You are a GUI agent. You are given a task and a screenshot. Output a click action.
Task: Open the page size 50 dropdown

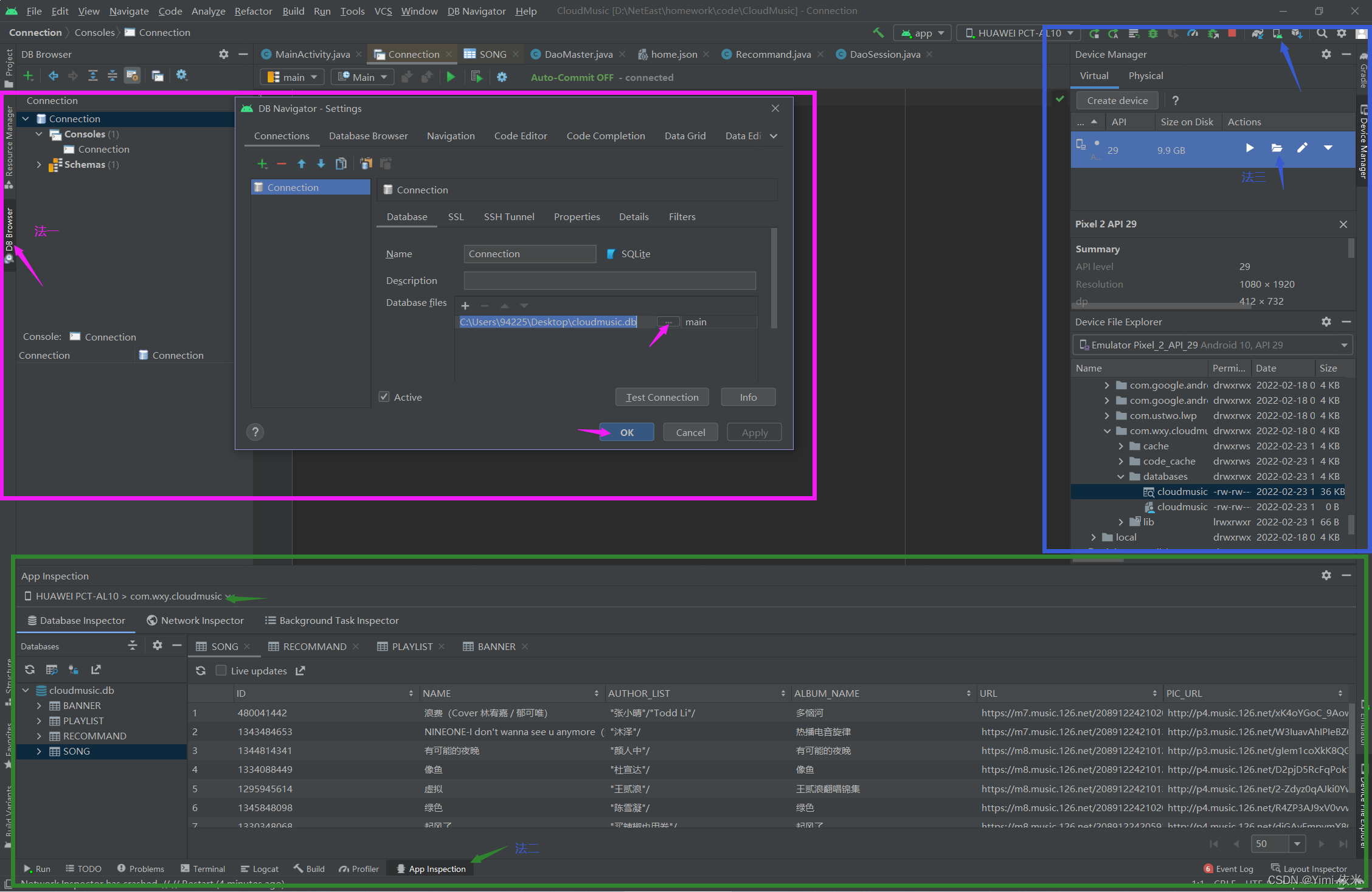(1297, 843)
